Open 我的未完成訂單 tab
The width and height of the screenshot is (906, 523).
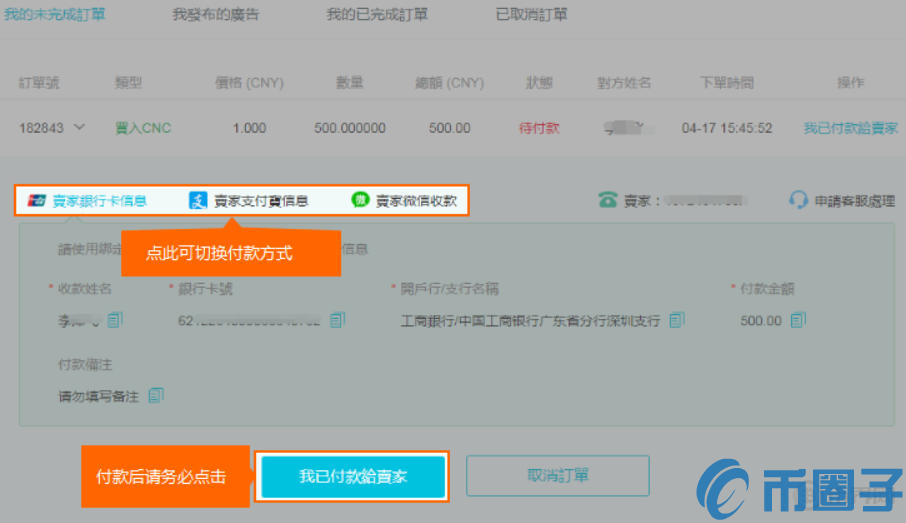(x=54, y=15)
